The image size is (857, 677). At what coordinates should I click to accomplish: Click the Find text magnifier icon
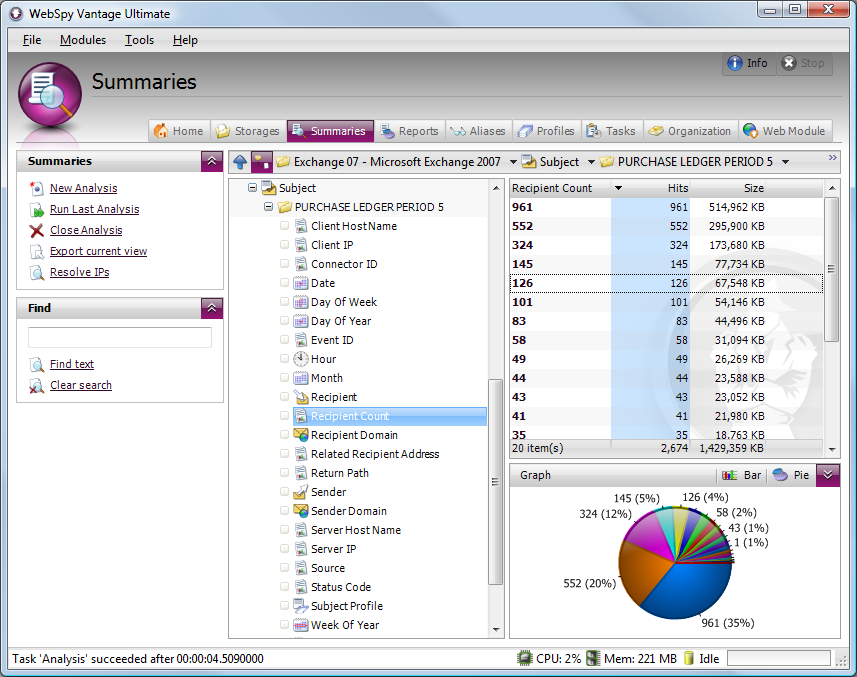click(37, 364)
